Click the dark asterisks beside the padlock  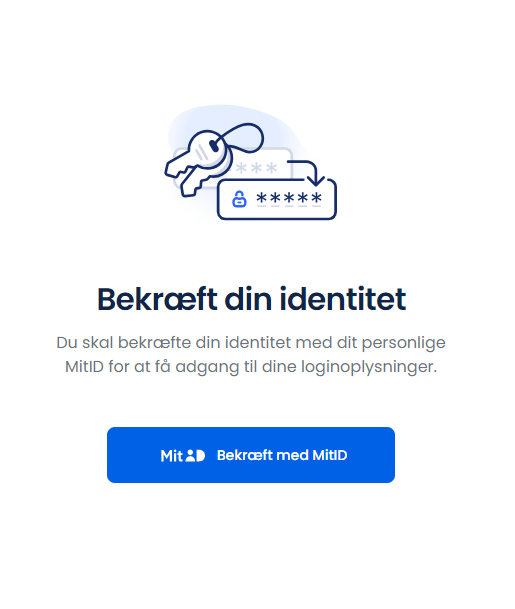click(289, 198)
